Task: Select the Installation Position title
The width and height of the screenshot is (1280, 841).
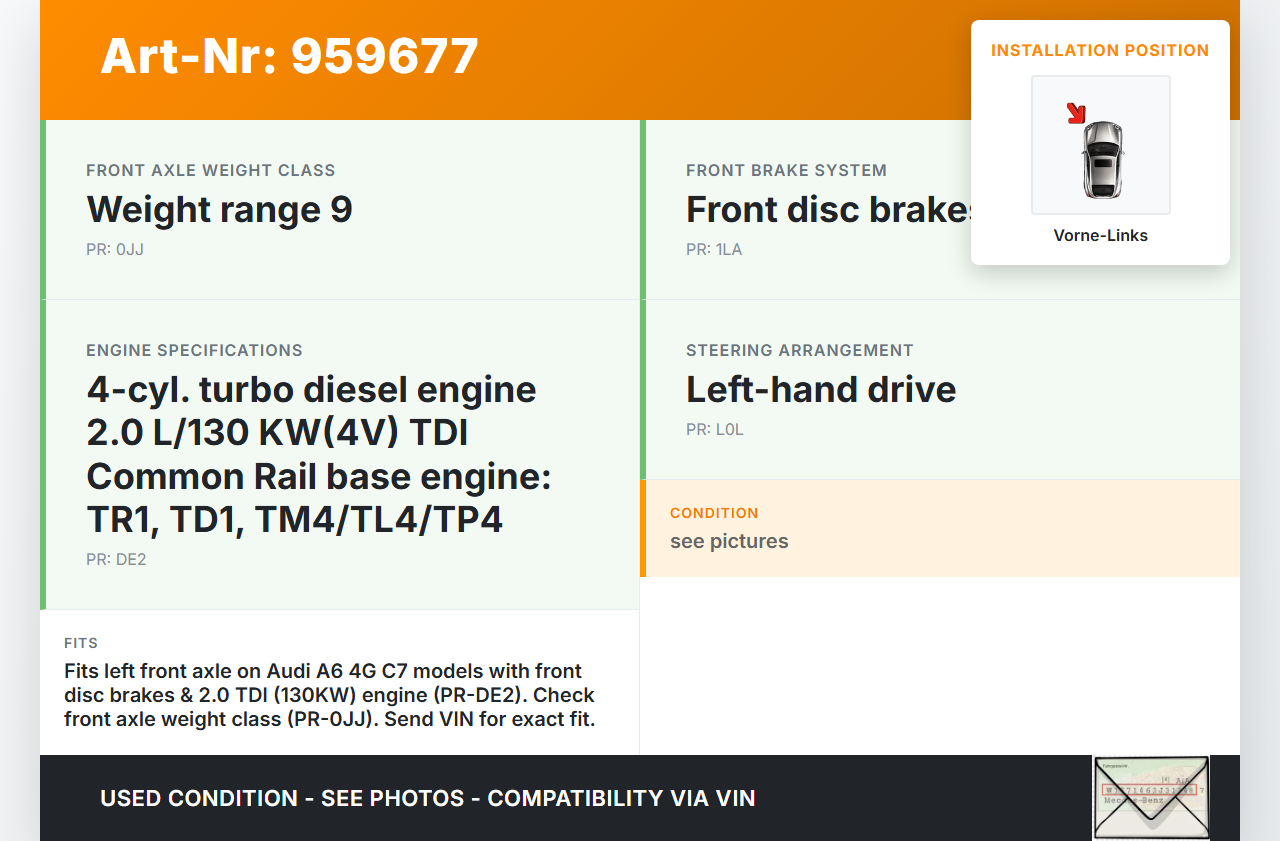Action: (1100, 50)
